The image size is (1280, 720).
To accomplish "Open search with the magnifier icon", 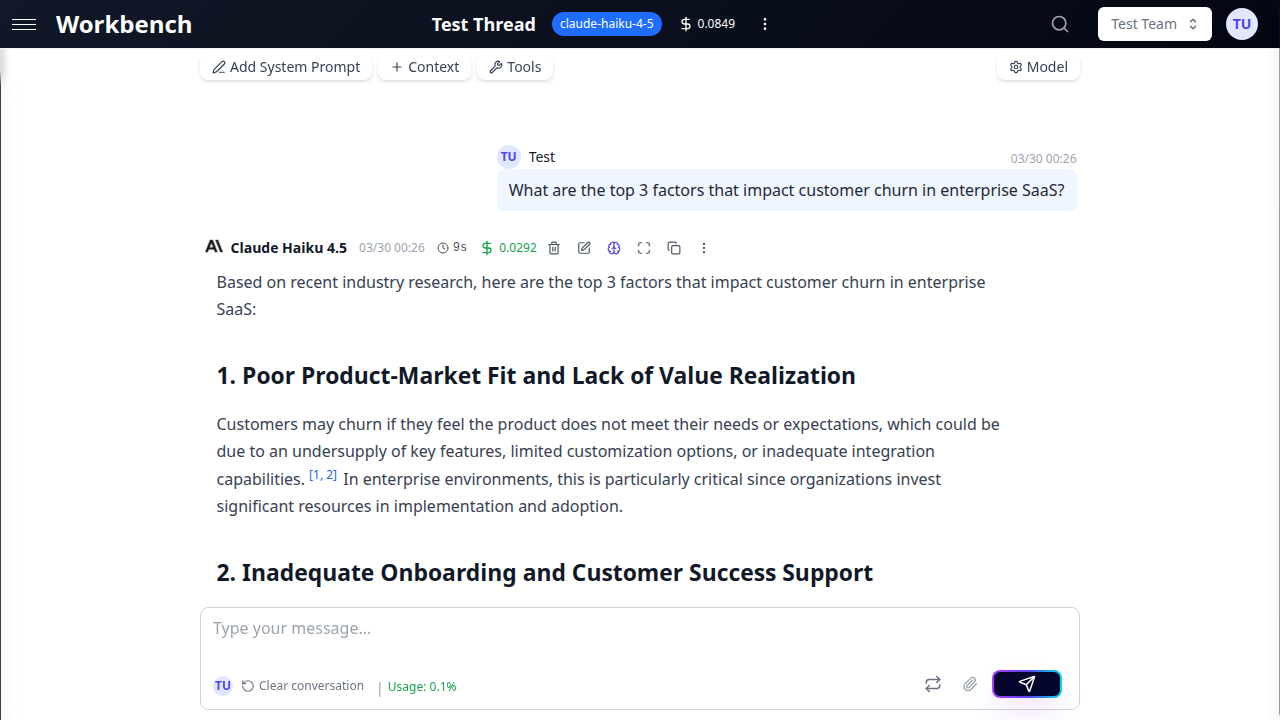I will tap(1060, 24).
